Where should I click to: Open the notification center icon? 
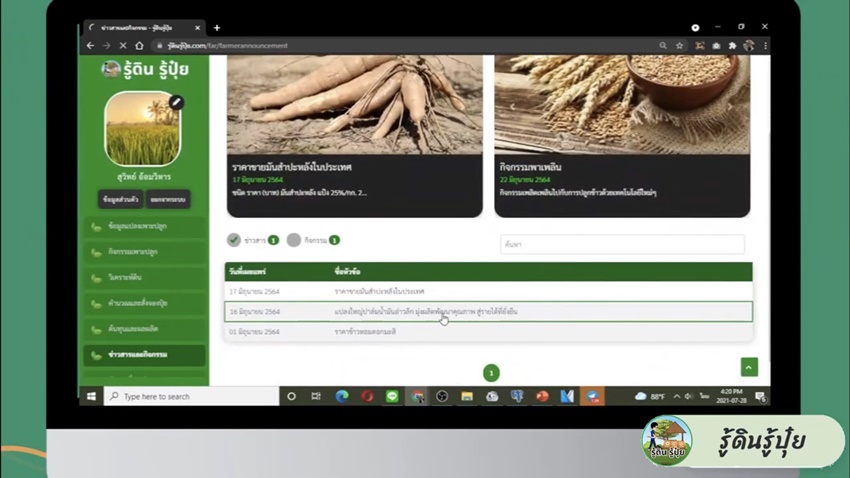(760, 397)
